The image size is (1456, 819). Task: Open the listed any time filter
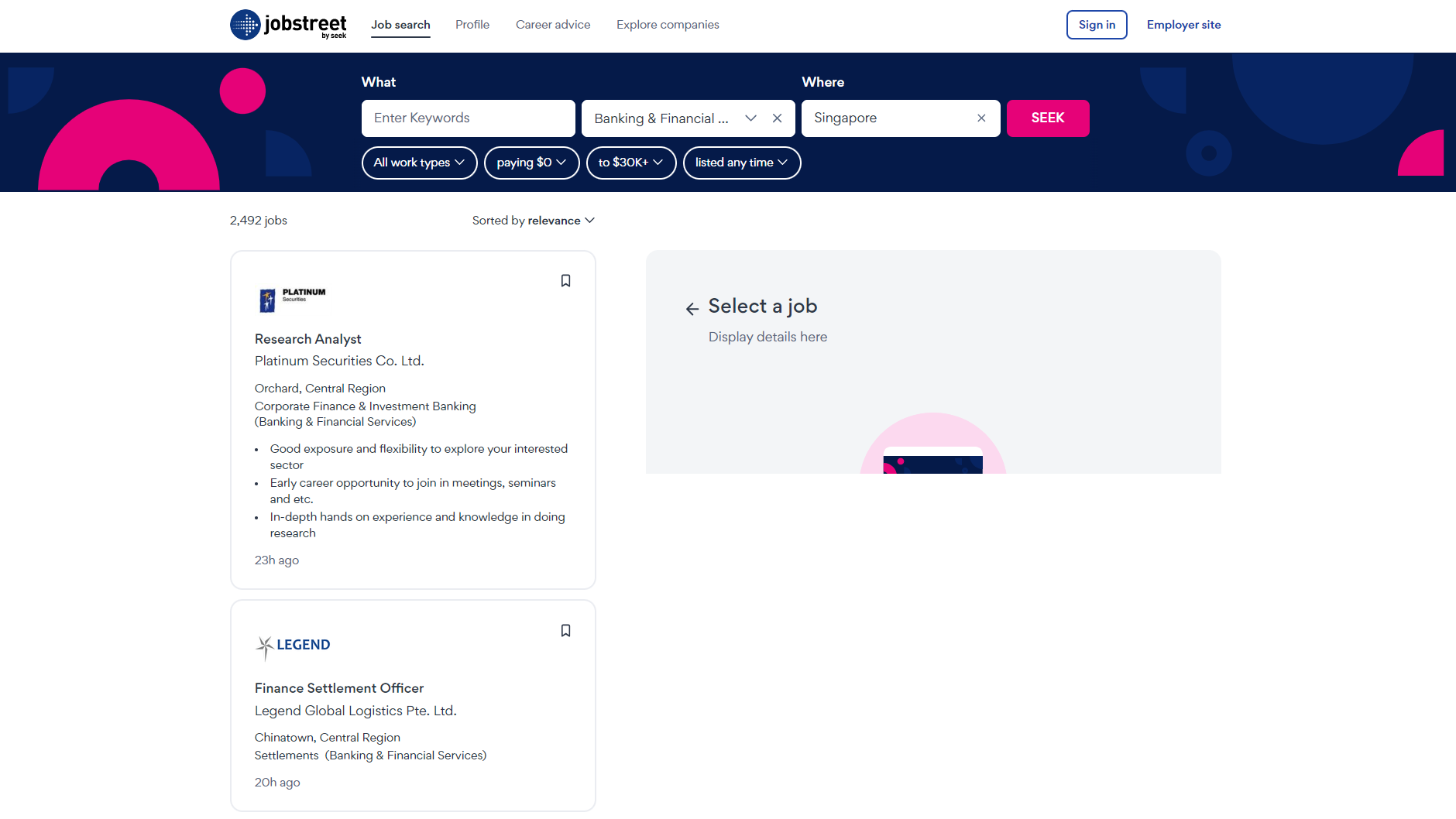(741, 163)
